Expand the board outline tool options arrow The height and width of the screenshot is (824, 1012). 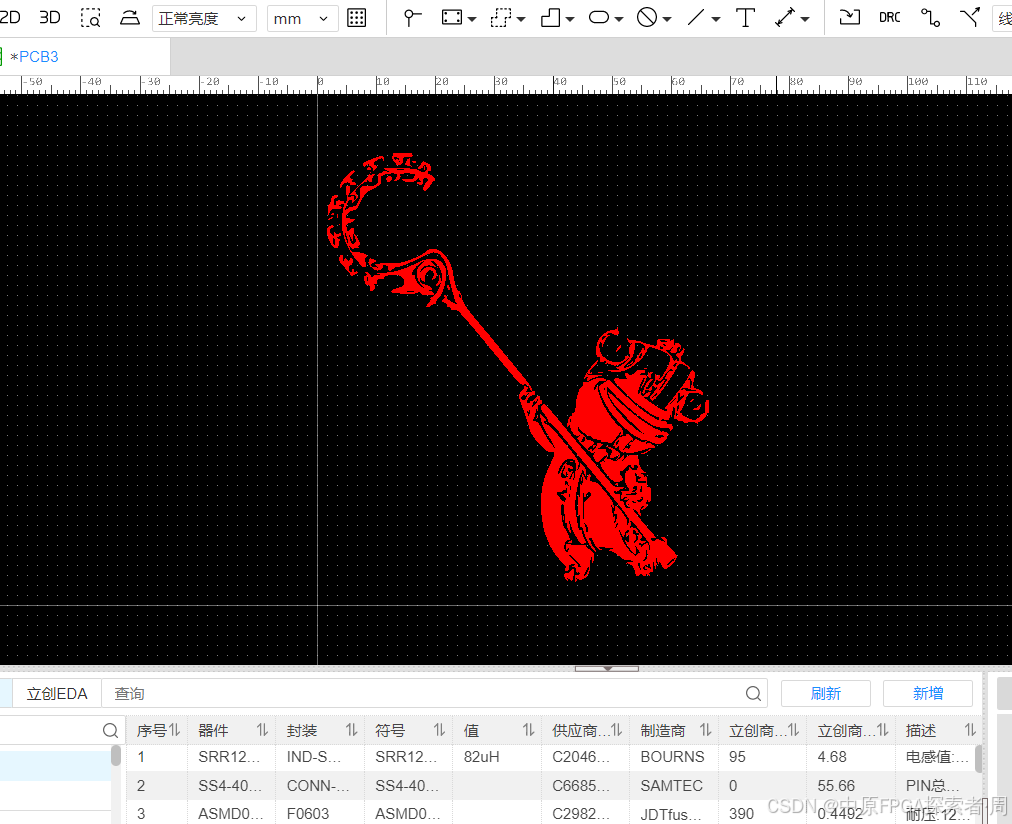[x=570, y=19]
